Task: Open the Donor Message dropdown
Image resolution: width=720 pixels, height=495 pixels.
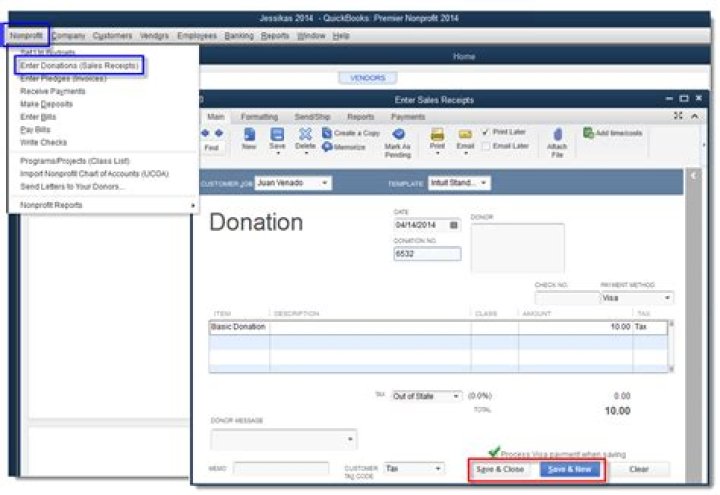Action: pyautogui.click(x=350, y=439)
